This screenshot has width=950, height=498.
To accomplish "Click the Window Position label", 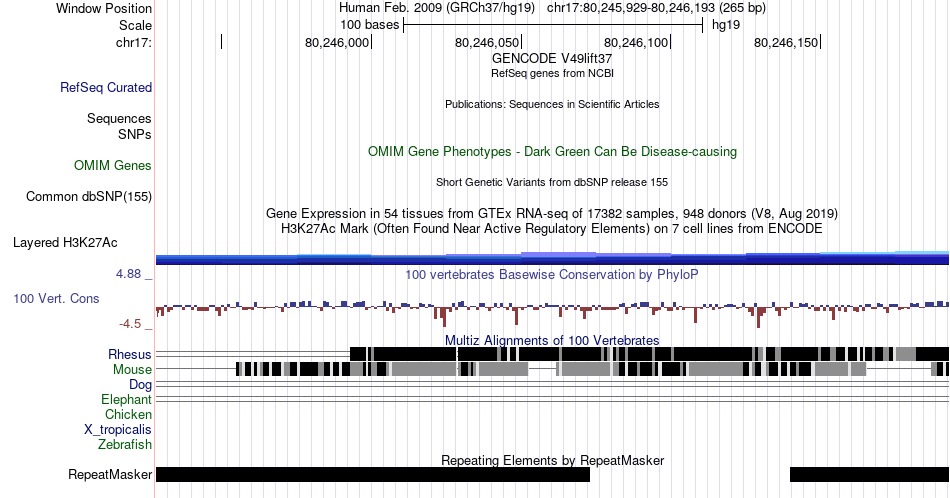I will [x=104, y=8].
